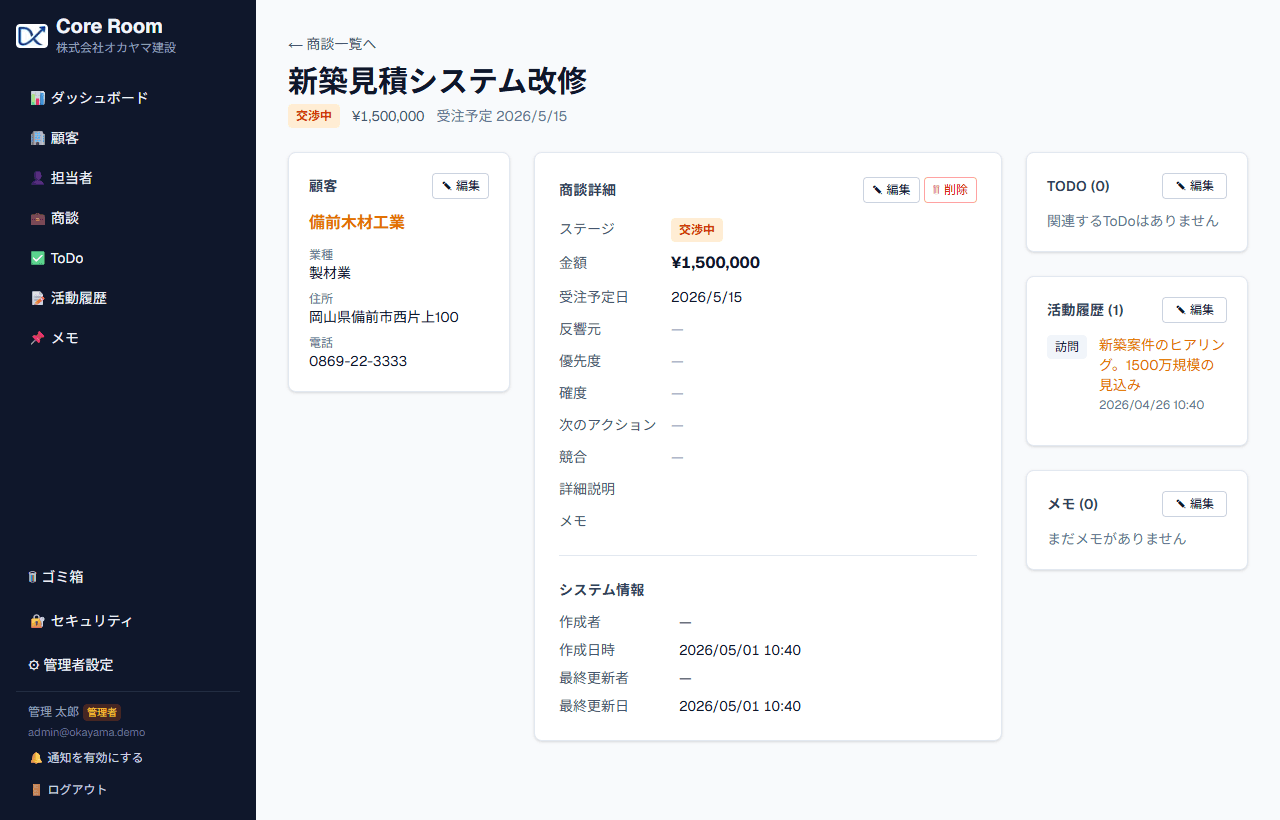This screenshot has height=820, width=1280.
Task: Edit the メモ (0) card
Action: pos(1194,504)
